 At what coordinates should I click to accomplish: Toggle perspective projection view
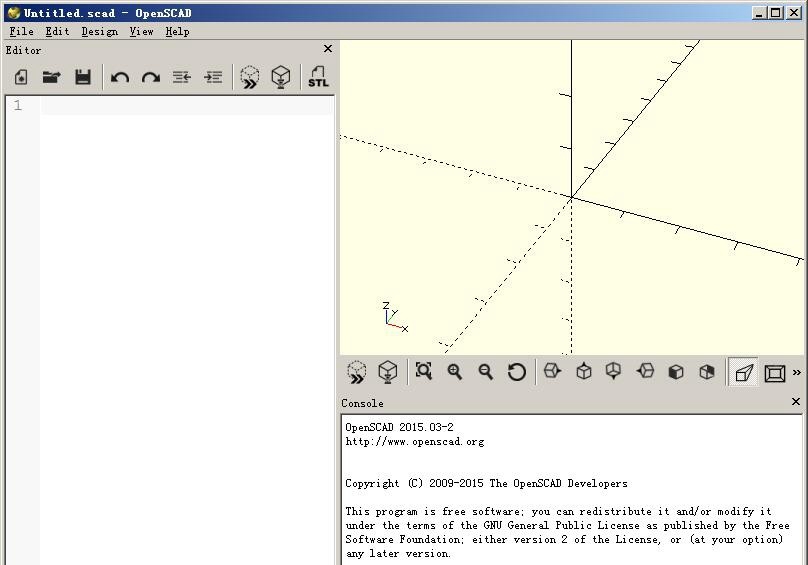tap(744, 372)
